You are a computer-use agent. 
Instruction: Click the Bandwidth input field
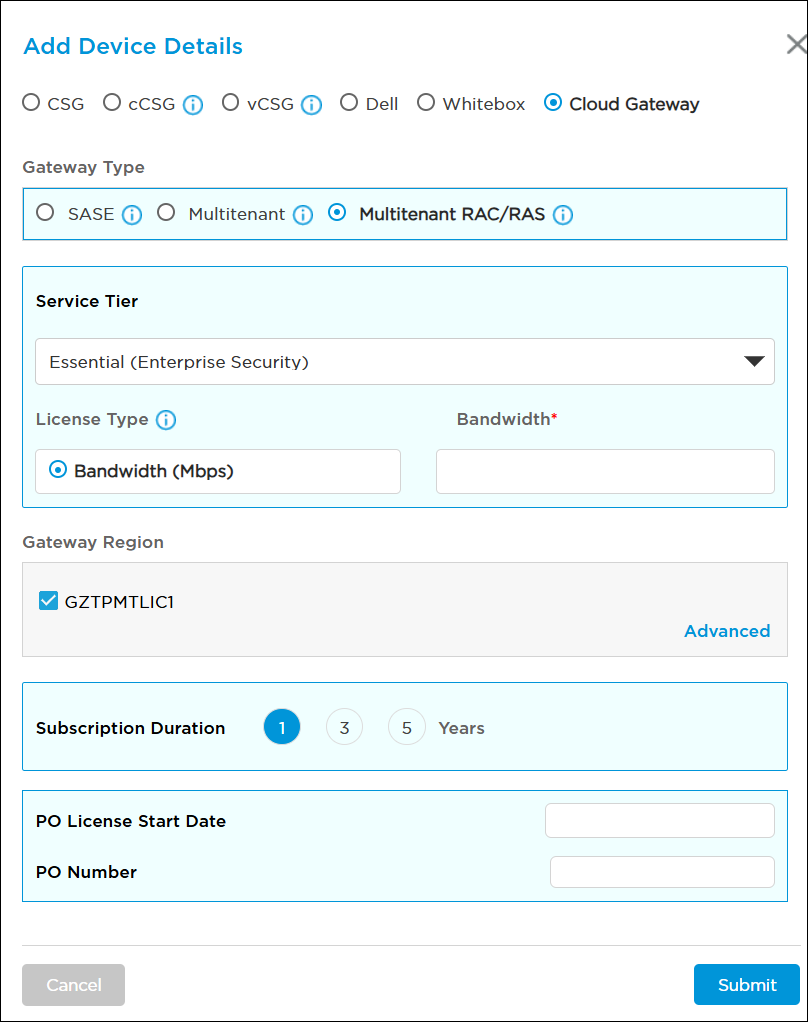click(x=605, y=471)
